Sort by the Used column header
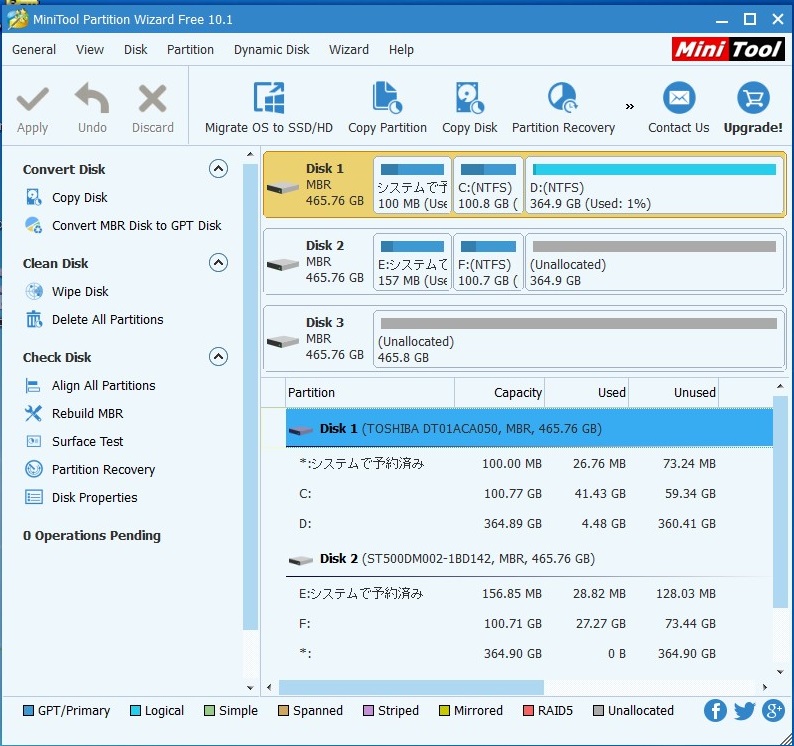The height and width of the screenshot is (746, 794). [586, 392]
